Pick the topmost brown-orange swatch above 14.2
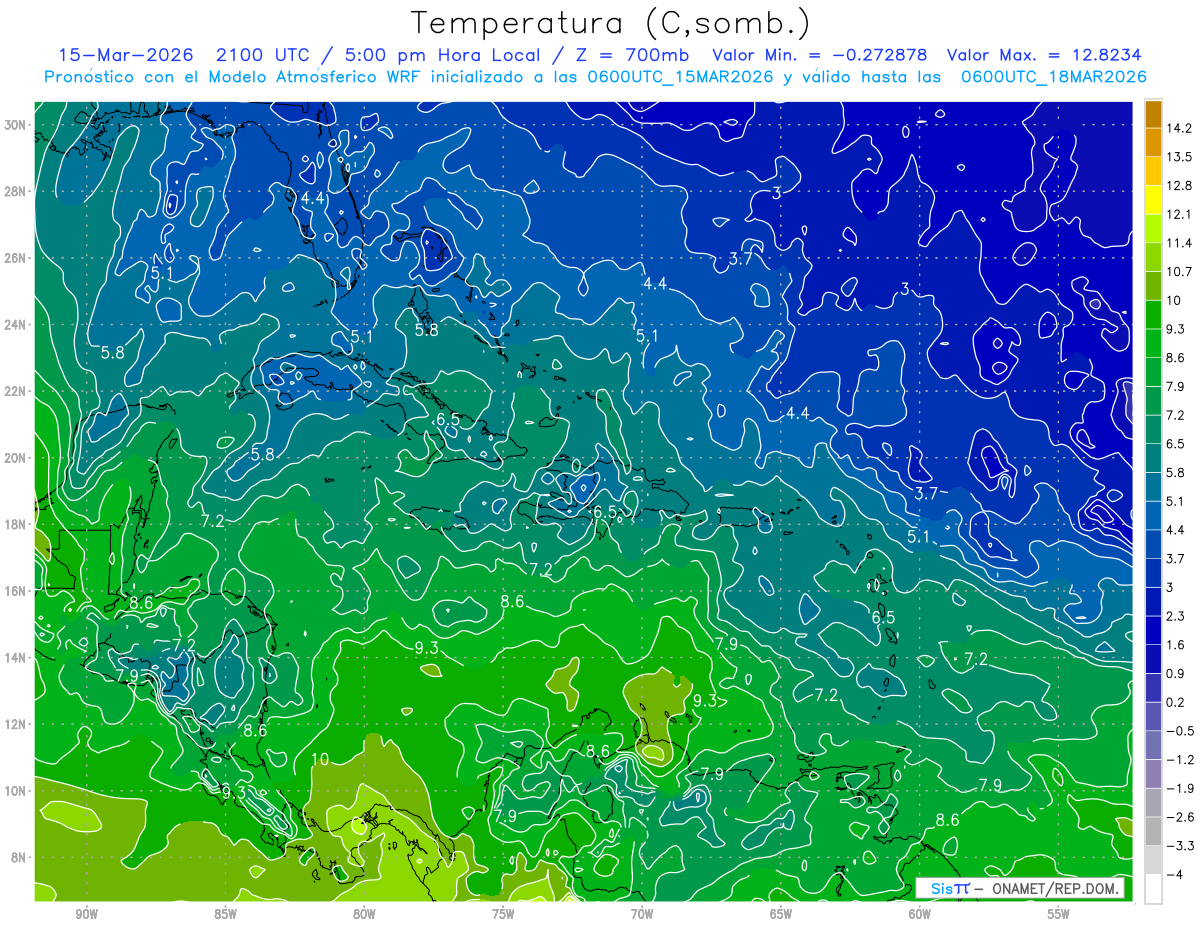The image size is (1200, 927). [1153, 114]
